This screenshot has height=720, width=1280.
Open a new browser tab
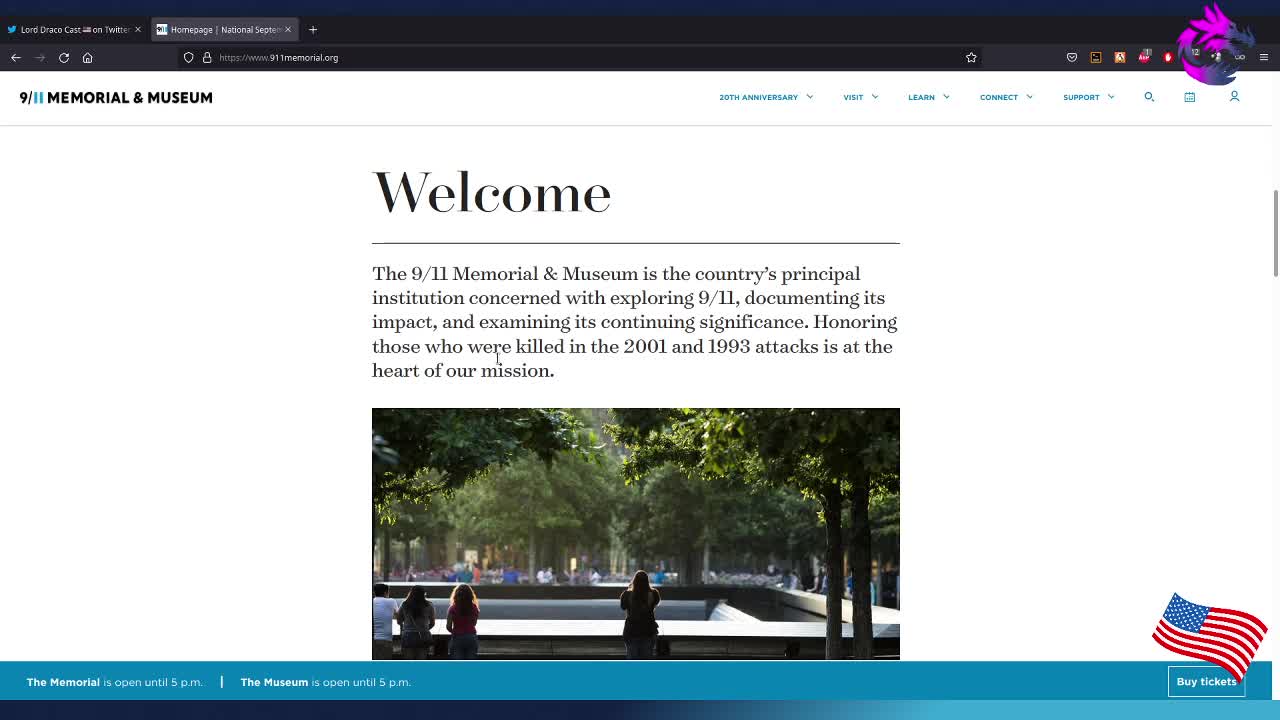coord(313,29)
